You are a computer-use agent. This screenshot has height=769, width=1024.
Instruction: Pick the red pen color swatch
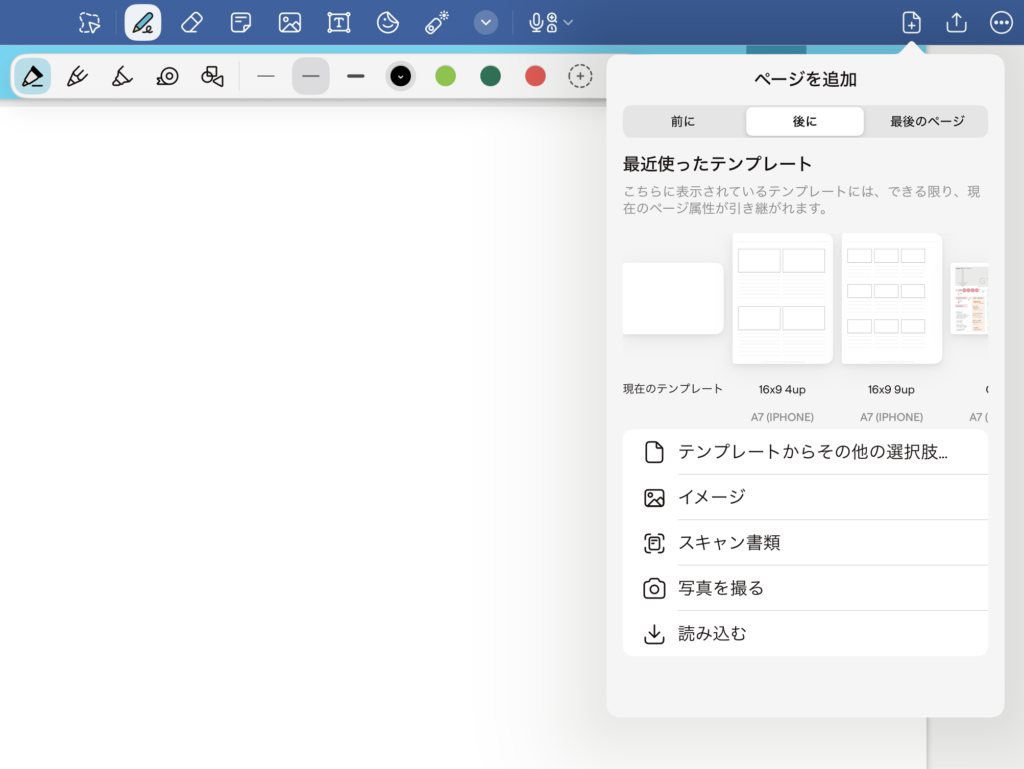click(535, 76)
